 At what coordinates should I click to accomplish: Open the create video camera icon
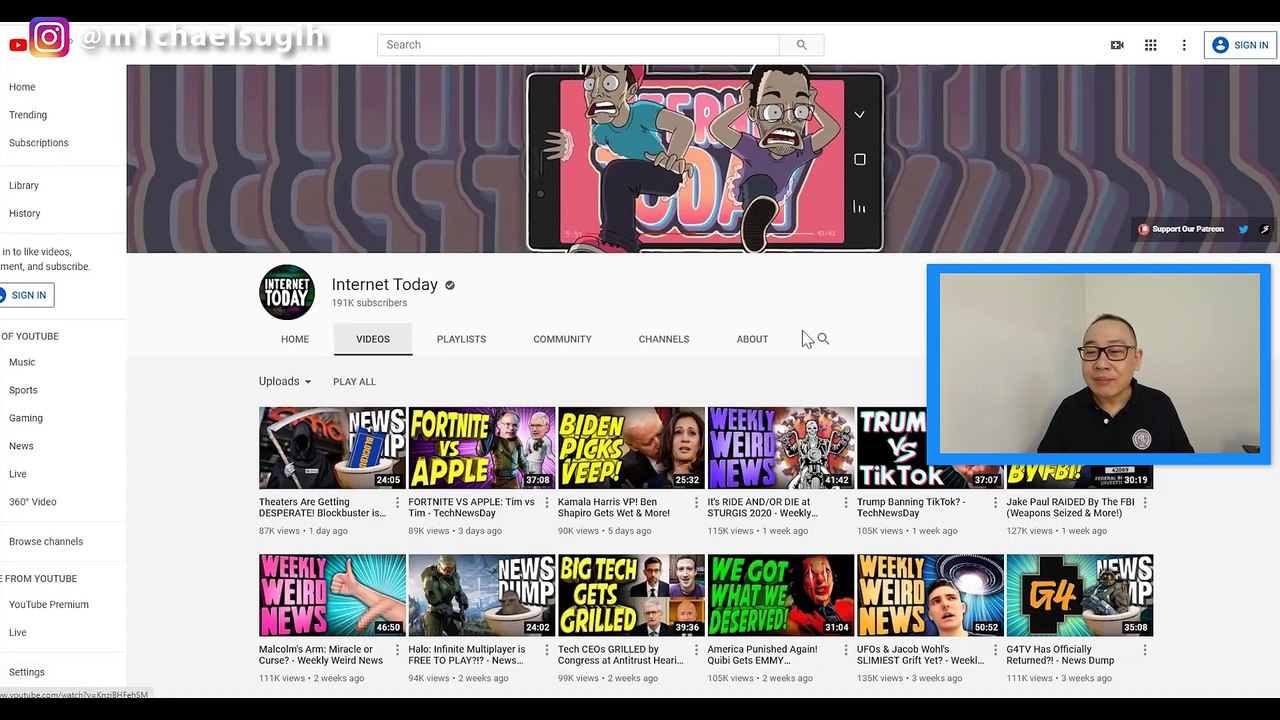(x=1117, y=45)
